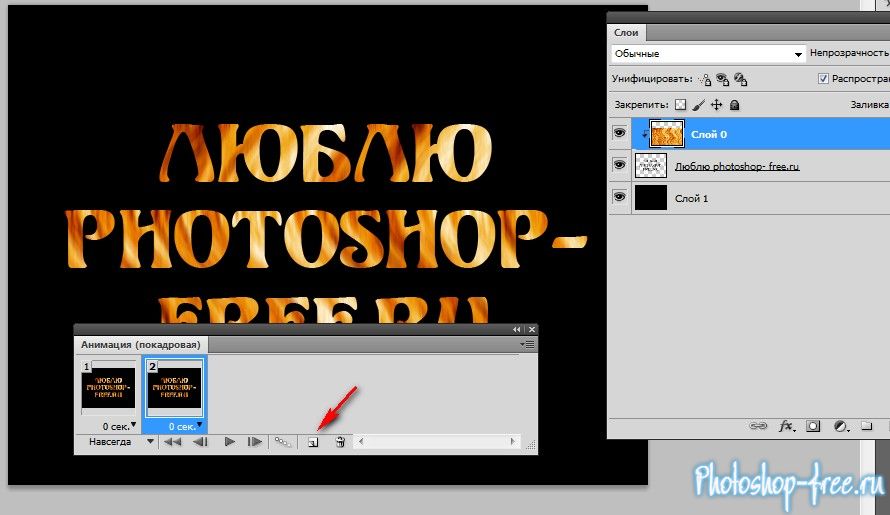Select animation frame 1 thumbnail

(x=108, y=387)
